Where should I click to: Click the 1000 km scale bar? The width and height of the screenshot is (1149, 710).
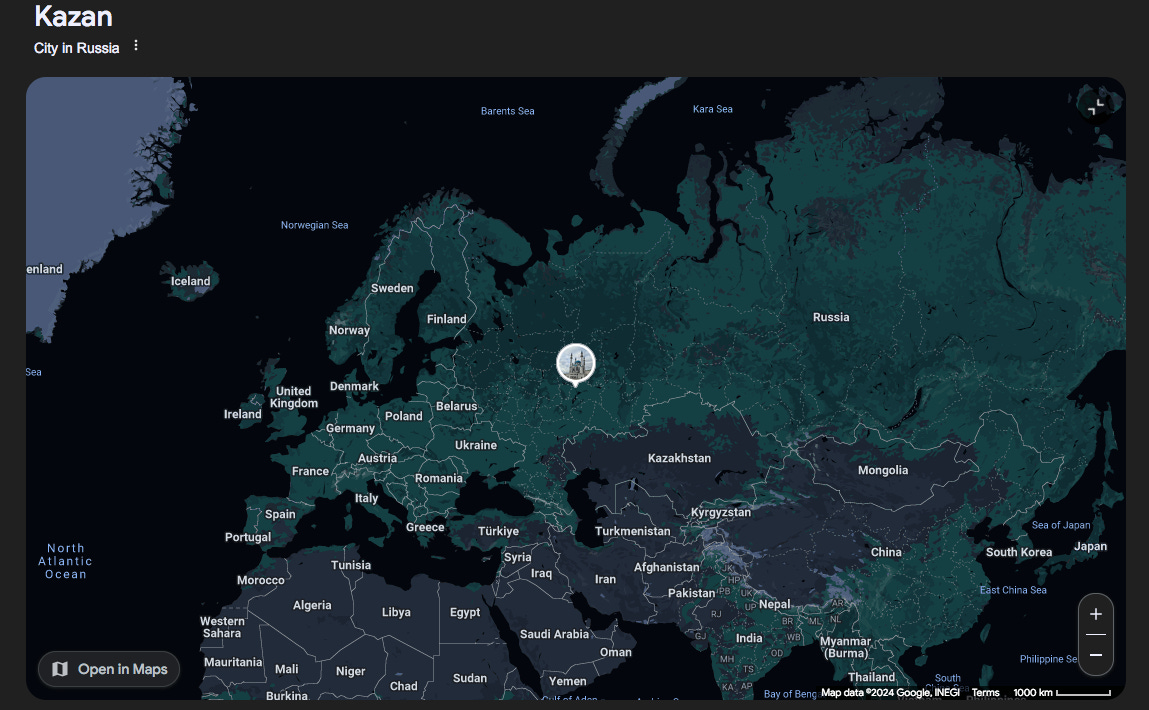point(1062,692)
